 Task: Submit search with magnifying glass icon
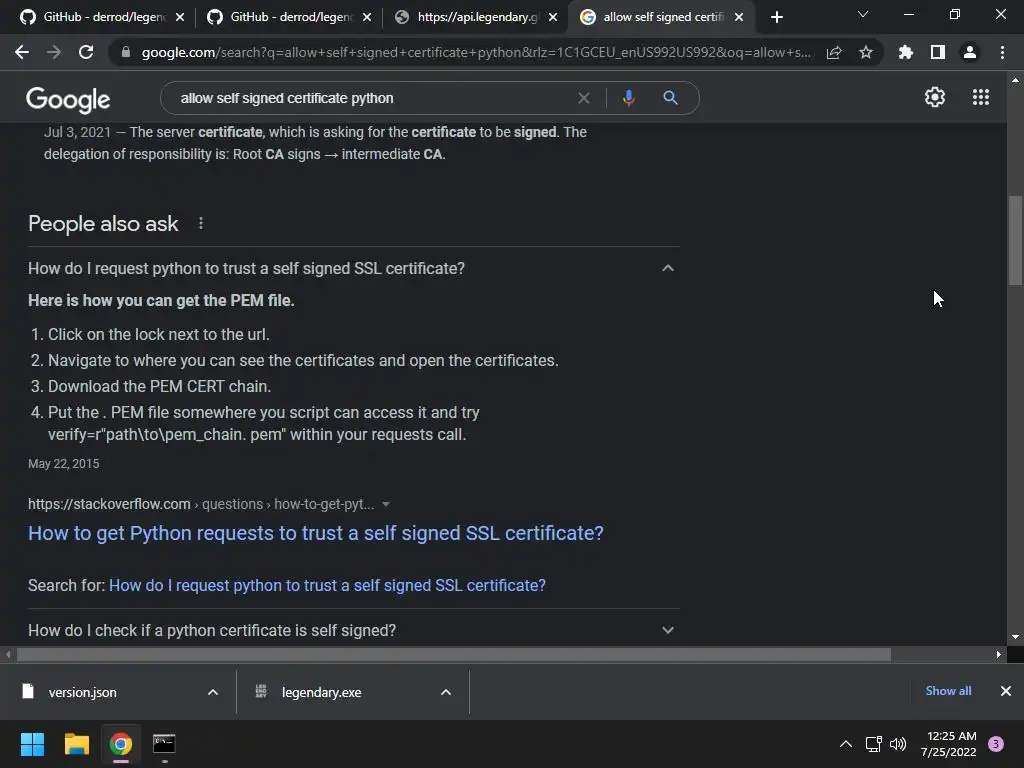(x=670, y=98)
